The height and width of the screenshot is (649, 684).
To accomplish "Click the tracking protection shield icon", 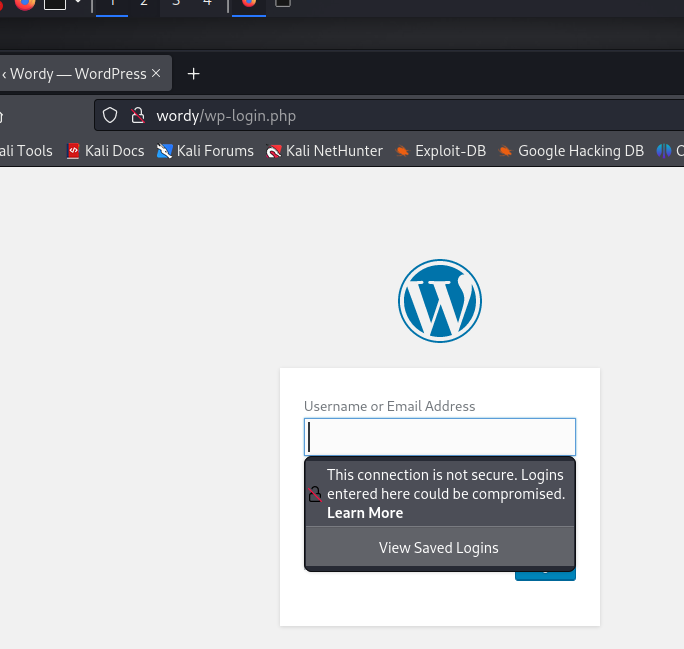I will coord(110,116).
